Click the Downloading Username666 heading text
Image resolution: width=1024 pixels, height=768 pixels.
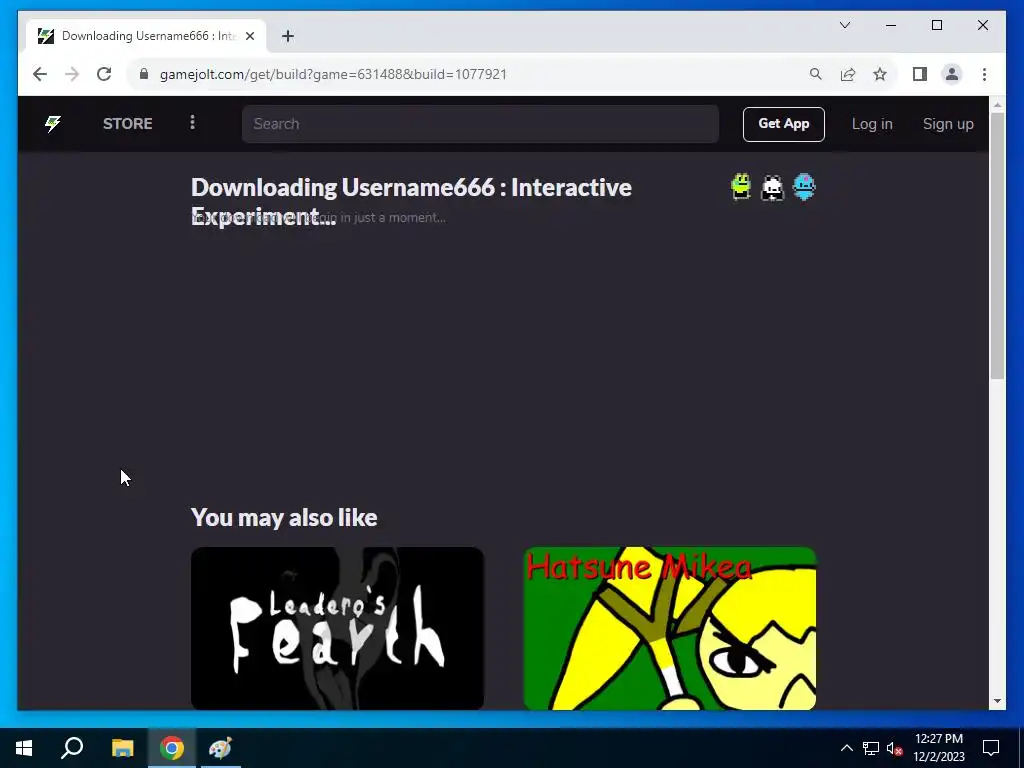(x=411, y=202)
